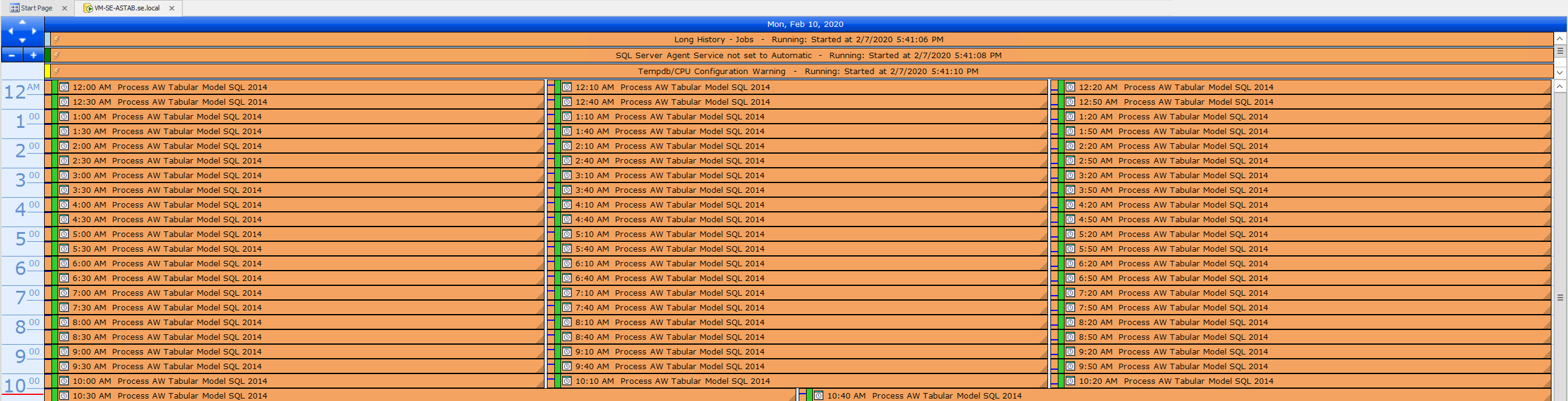
Task: Zoom out with the minus button
Action: point(12,55)
